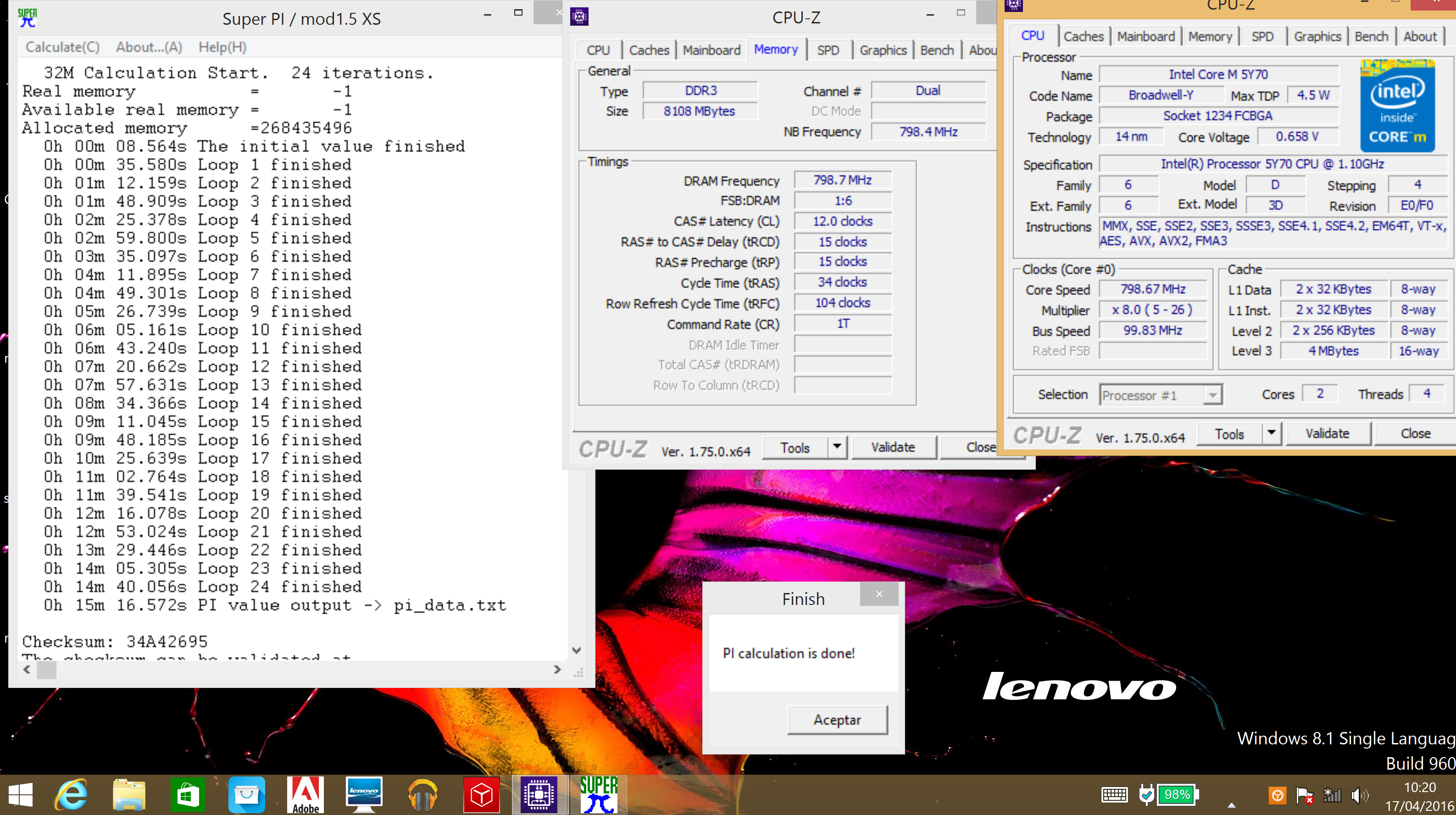
Task: Launch Internet Explorer from taskbar
Action: tap(71, 795)
